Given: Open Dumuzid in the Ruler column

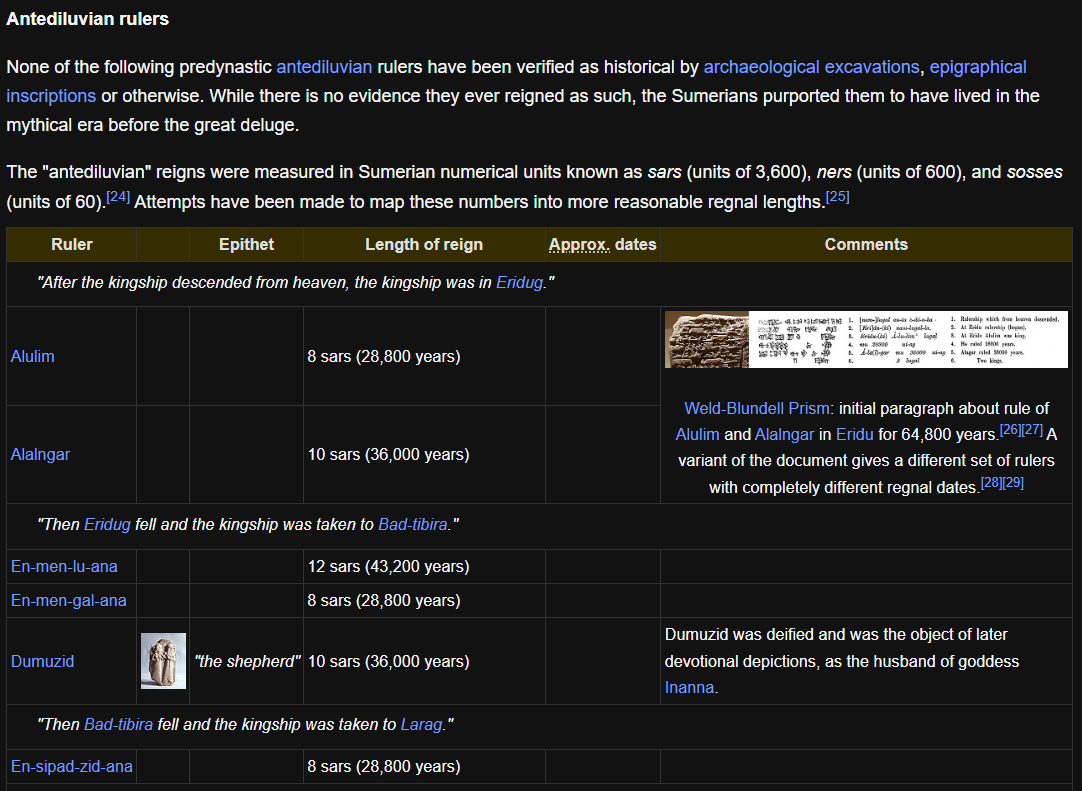Looking at the screenshot, I should [42, 661].
